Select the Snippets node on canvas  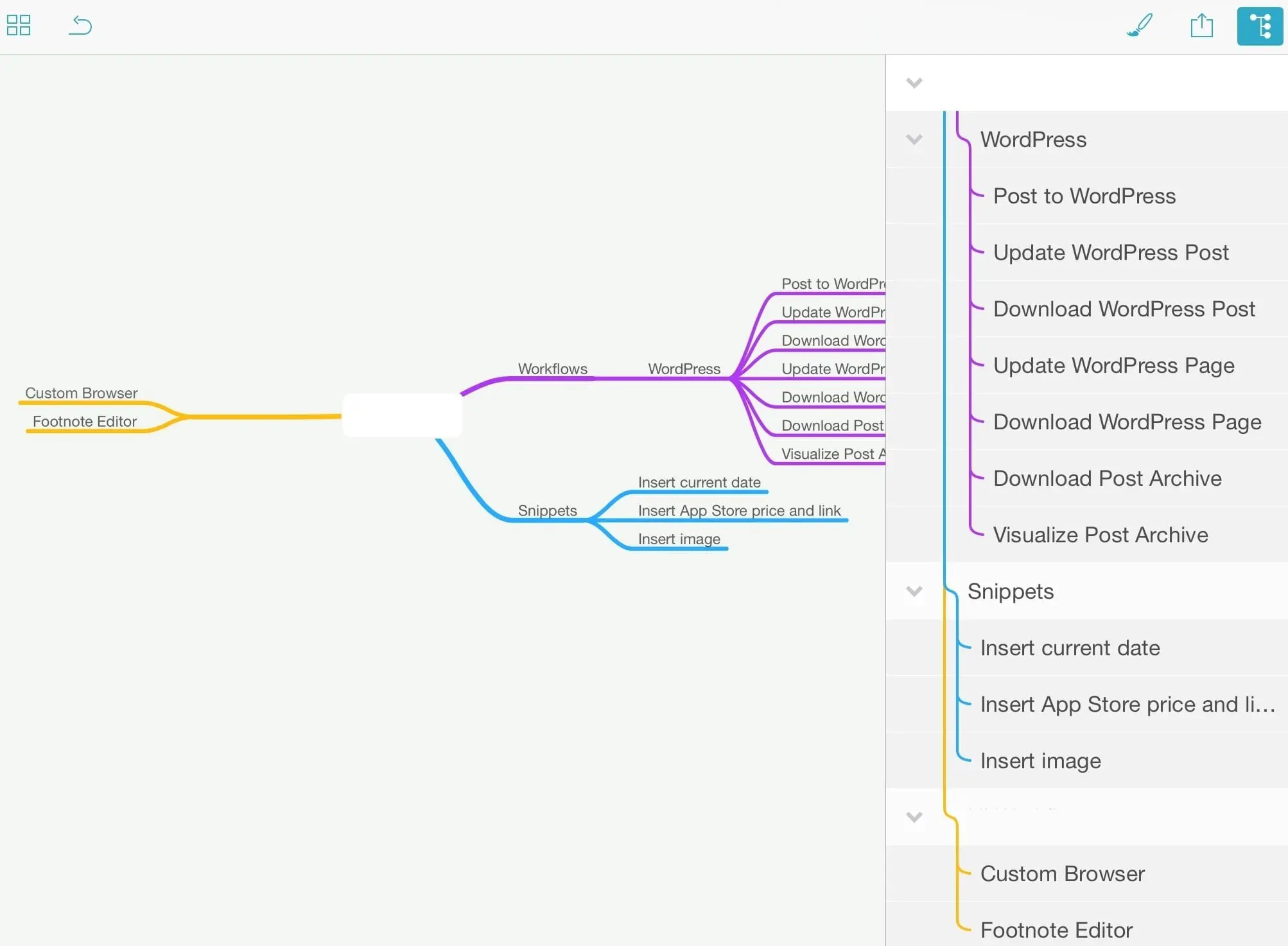[x=547, y=510]
